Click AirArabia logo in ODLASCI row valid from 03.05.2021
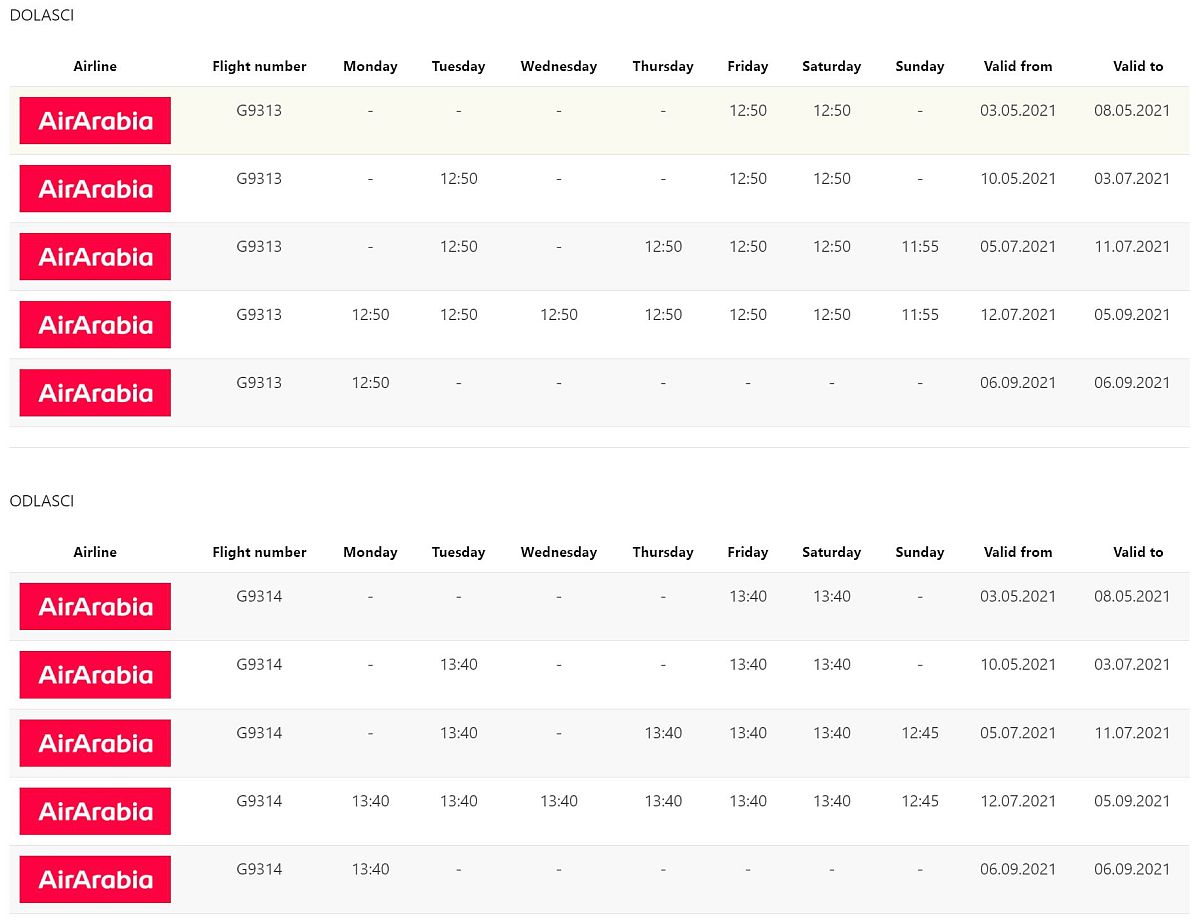 (95, 606)
